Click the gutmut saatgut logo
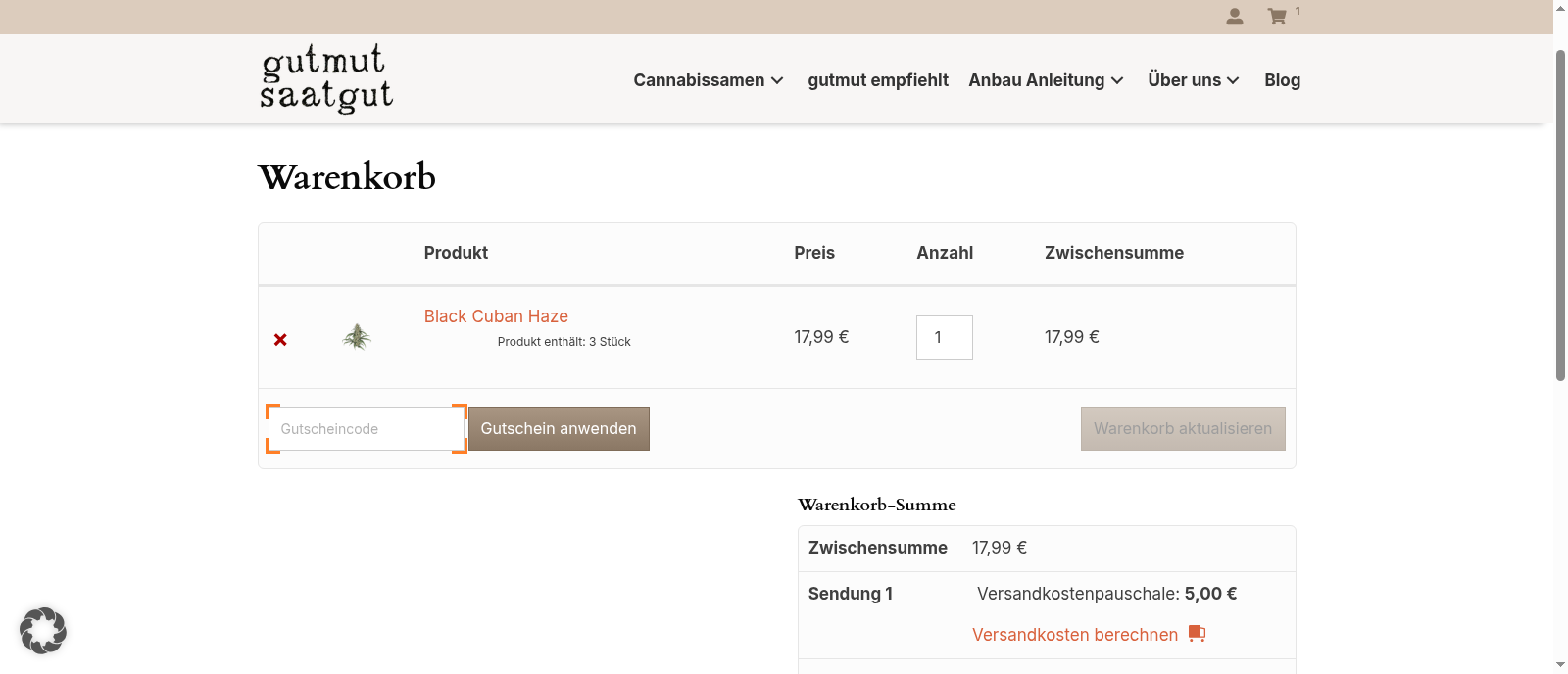The image size is (1568, 674). click(325, 77)
